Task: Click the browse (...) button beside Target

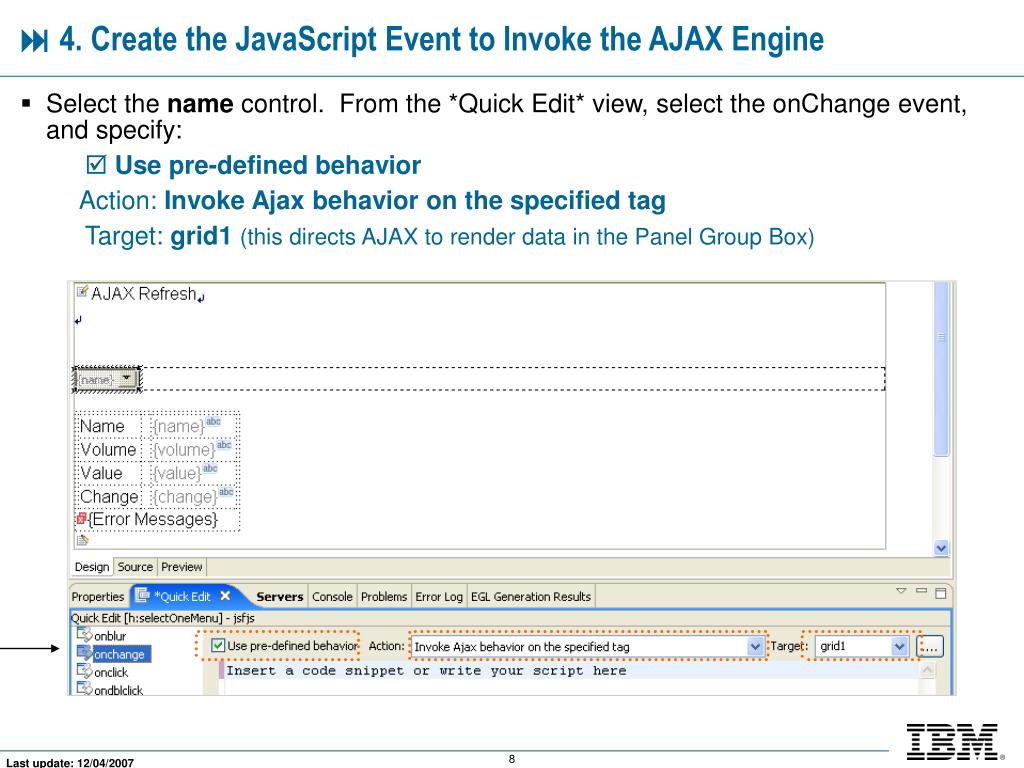Action: tap(930, 647)
